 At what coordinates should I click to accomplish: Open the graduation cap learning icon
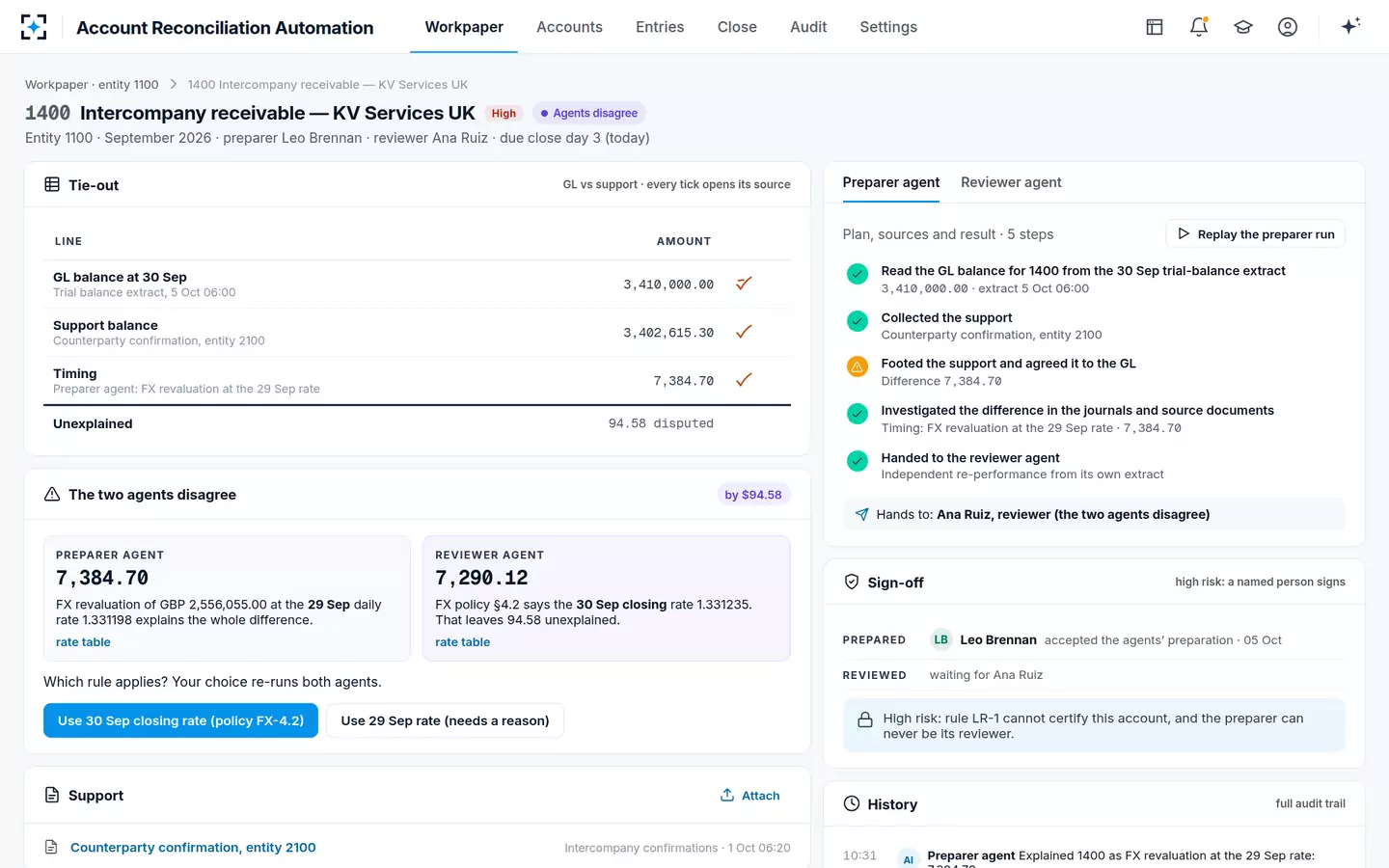click(x=1243, y=27)
